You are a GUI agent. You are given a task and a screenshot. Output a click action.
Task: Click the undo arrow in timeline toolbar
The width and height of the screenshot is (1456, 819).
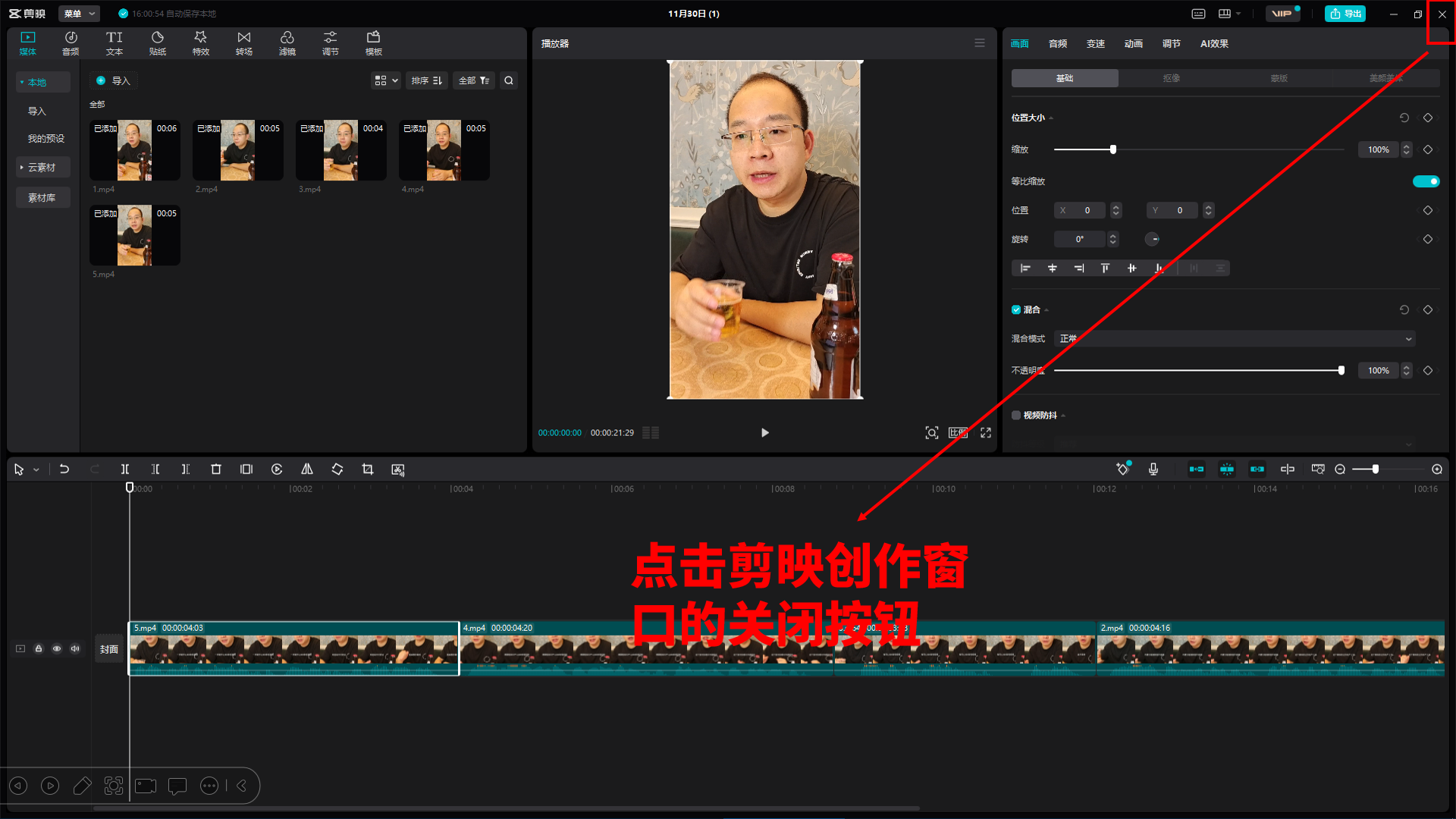point(64,469)
